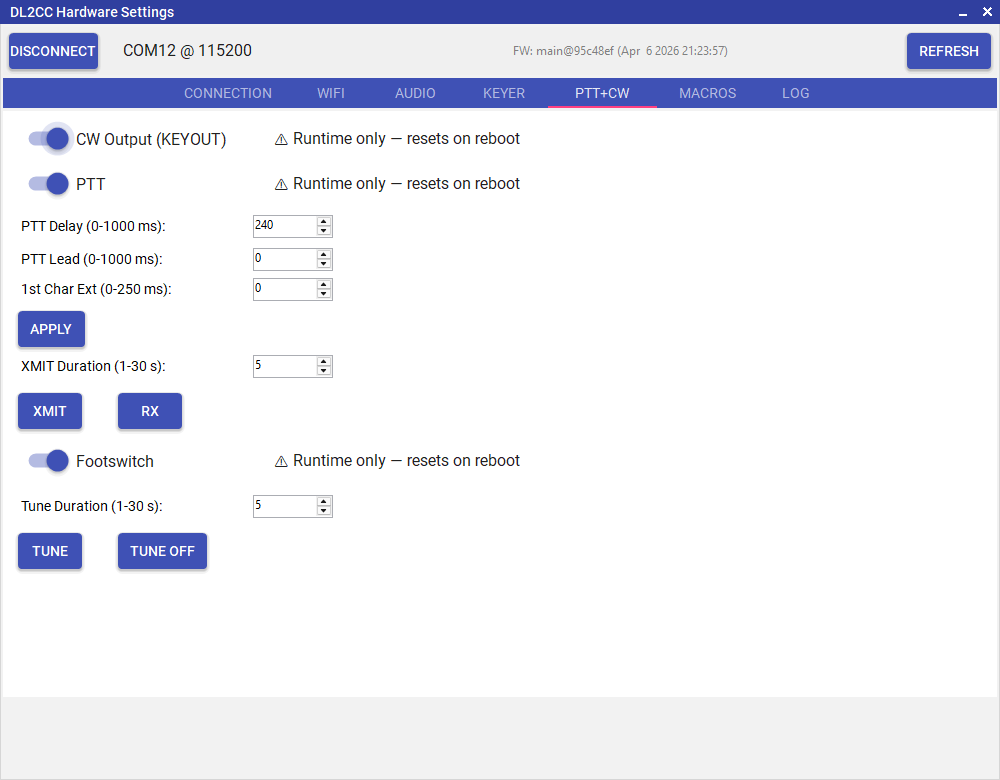Open the MACROS tab
This screenshot has height=780, width=1000.
(x=707, y=93)
